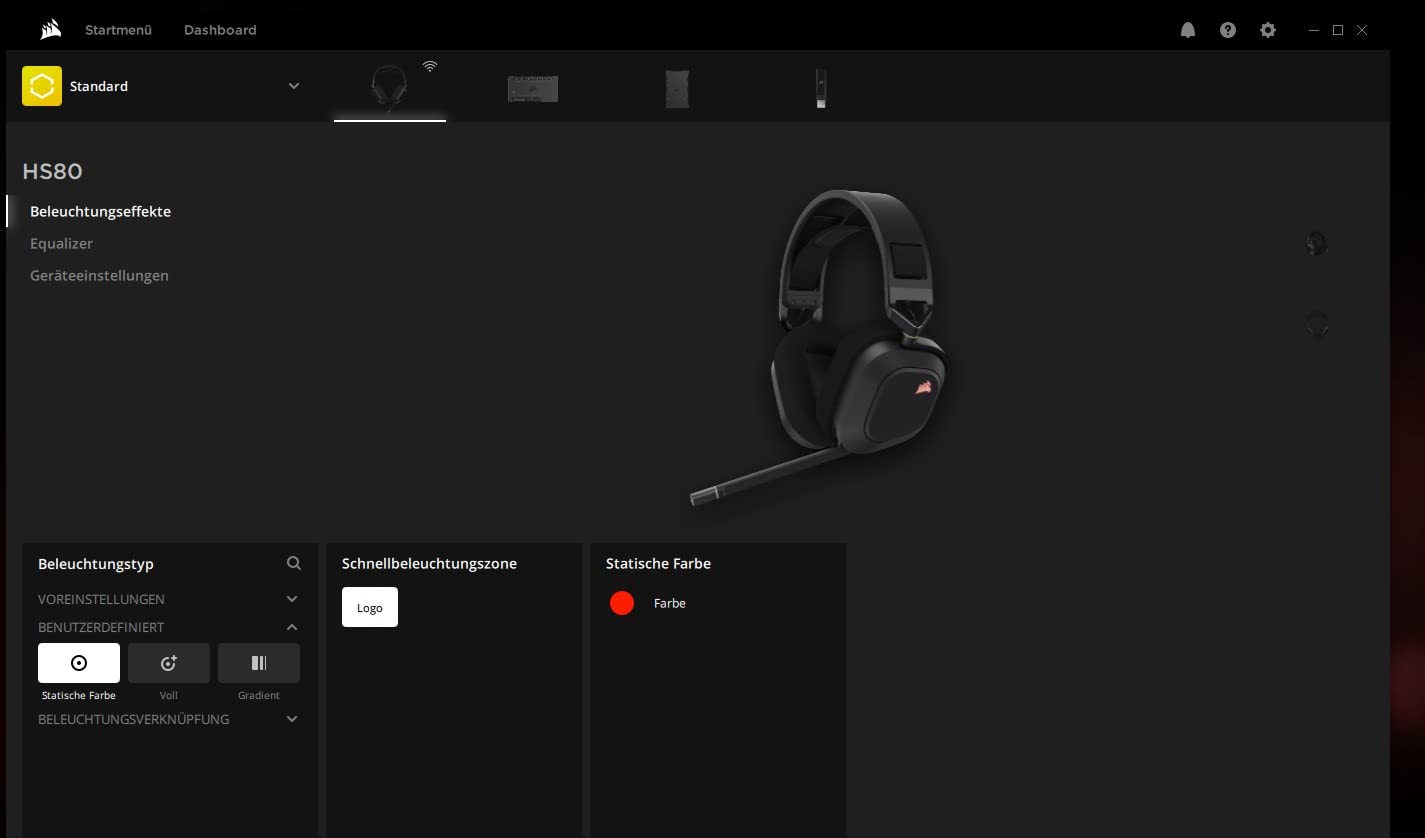
Task: Close the iCUE window
Action: pos(1362,30)
